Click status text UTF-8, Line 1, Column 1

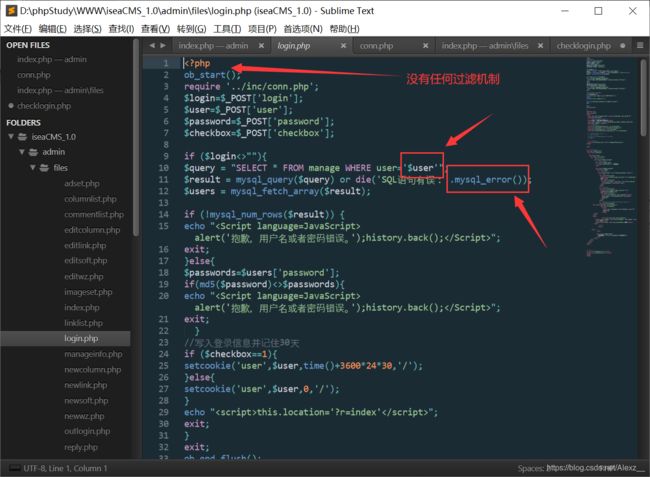[65, 468]
